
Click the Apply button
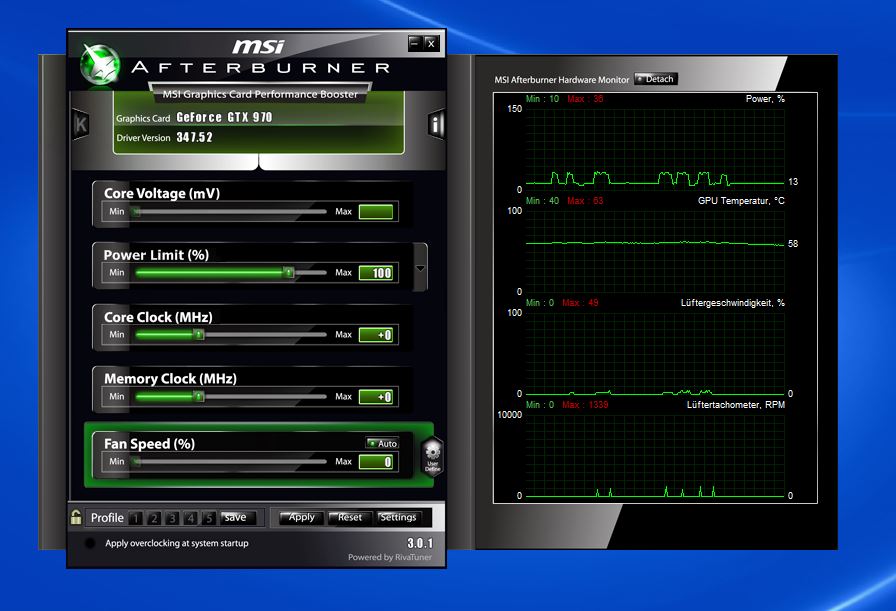click(x=302, y=517)
